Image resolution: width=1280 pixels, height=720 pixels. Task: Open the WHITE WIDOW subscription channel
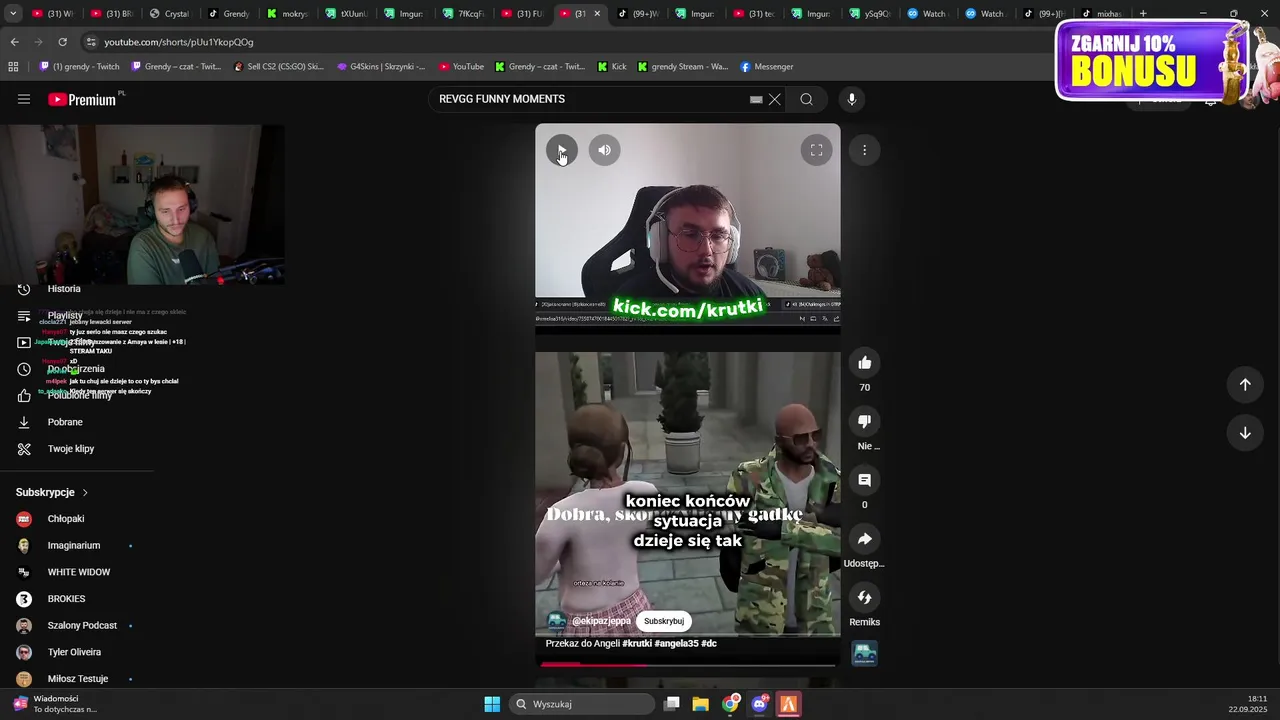(79, 572)
